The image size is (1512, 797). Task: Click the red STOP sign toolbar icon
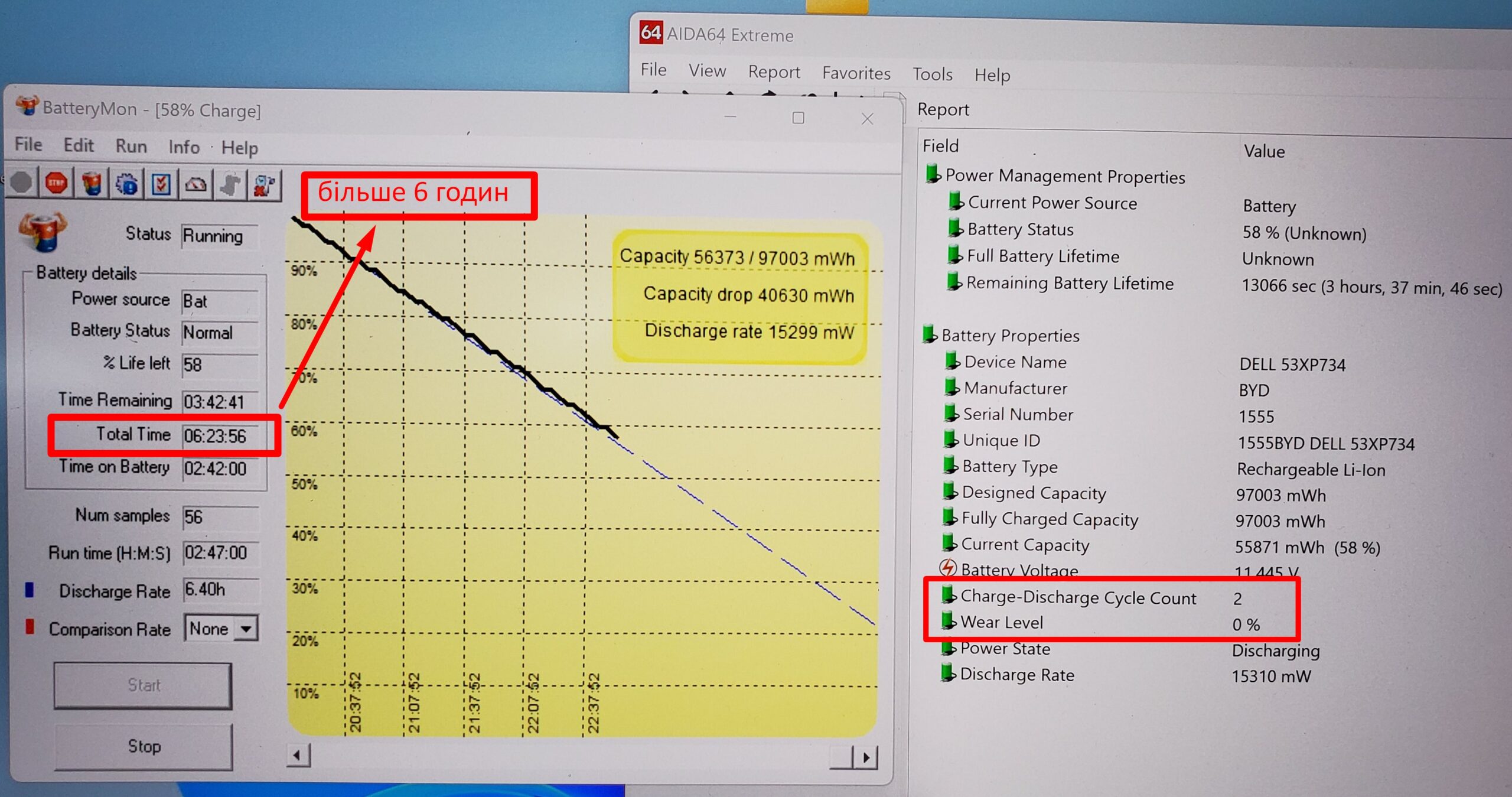(x=56, y=183)
